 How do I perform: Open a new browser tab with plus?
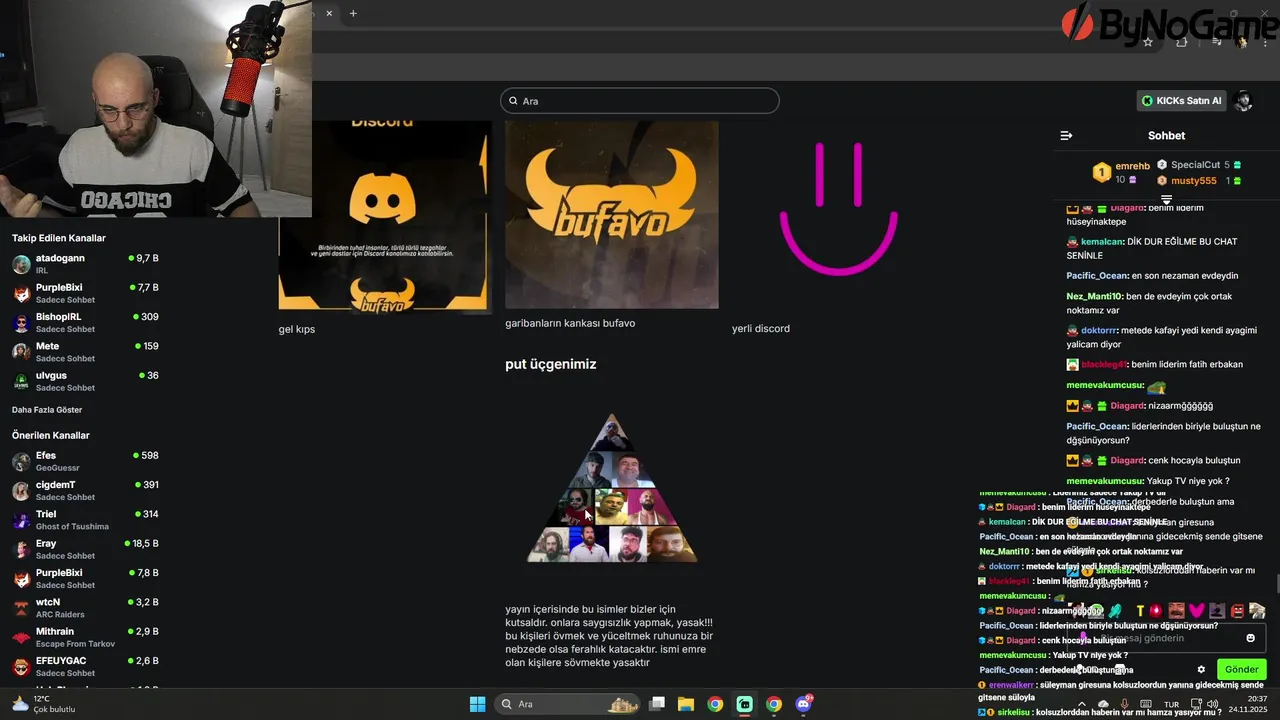click(353, 13)
